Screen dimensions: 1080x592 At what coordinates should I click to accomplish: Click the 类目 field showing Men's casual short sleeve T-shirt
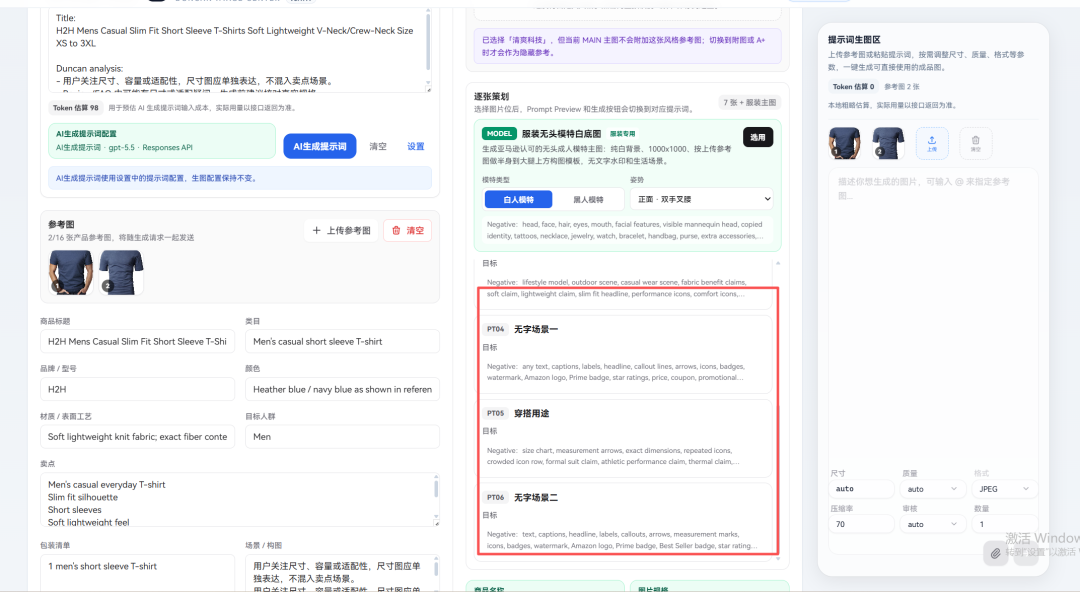(x=342, y=341)
